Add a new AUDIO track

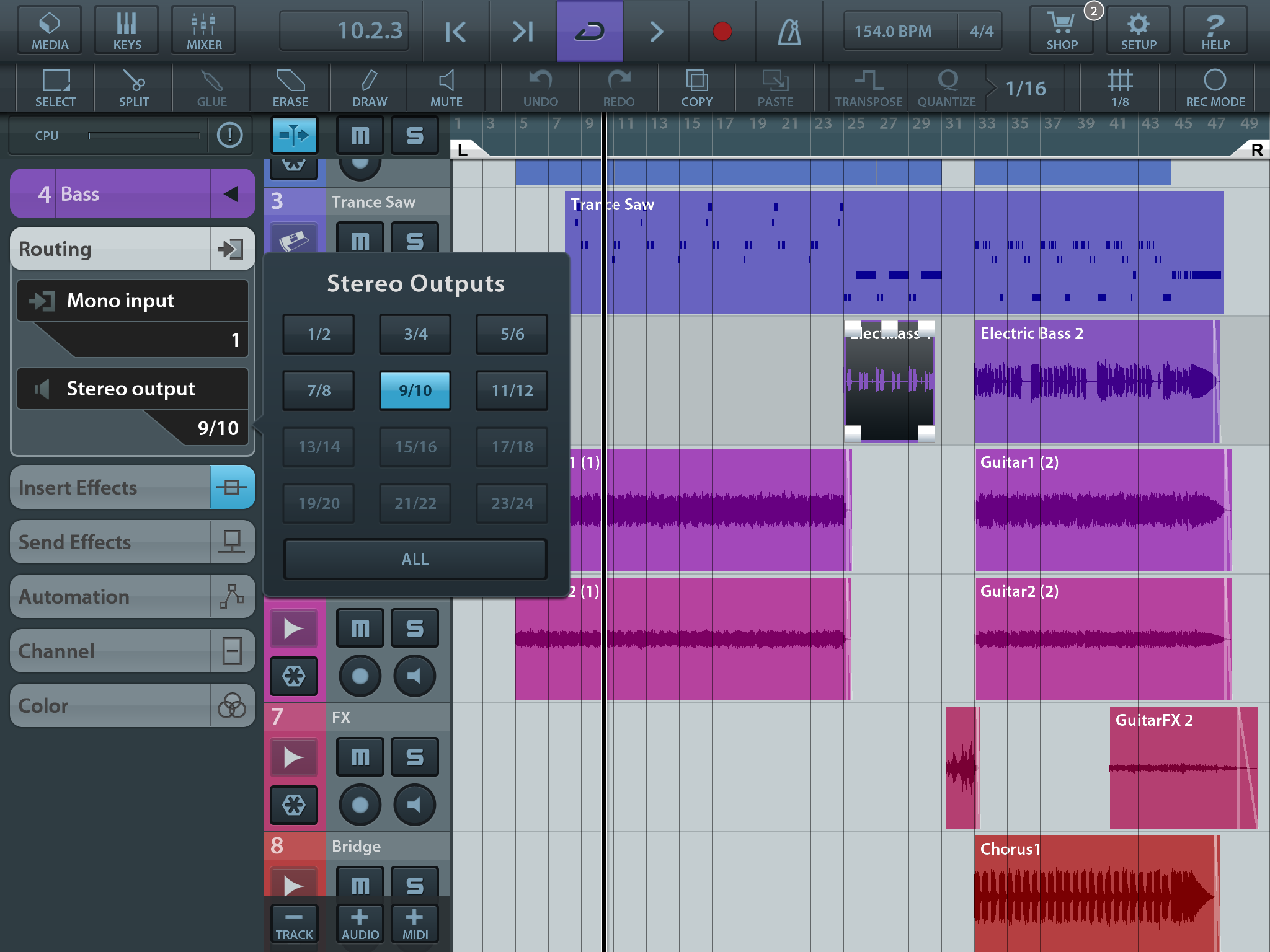[x=360, y=923]
